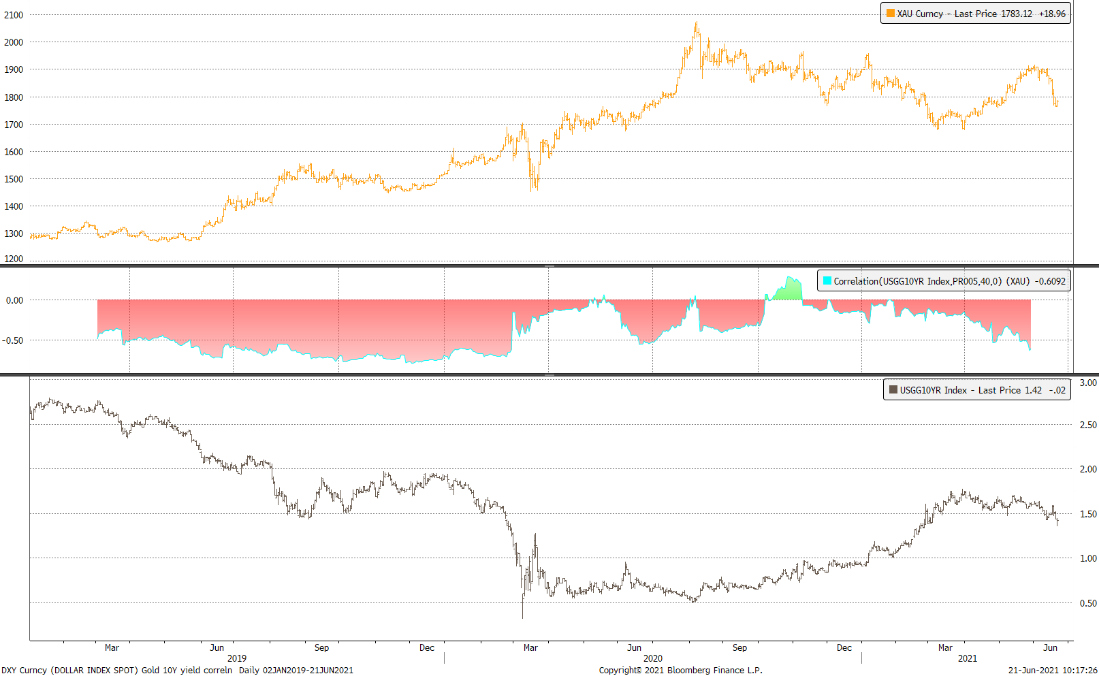
Task: Click the 2020 year label on time axis
Action: (x=654, y=658)
